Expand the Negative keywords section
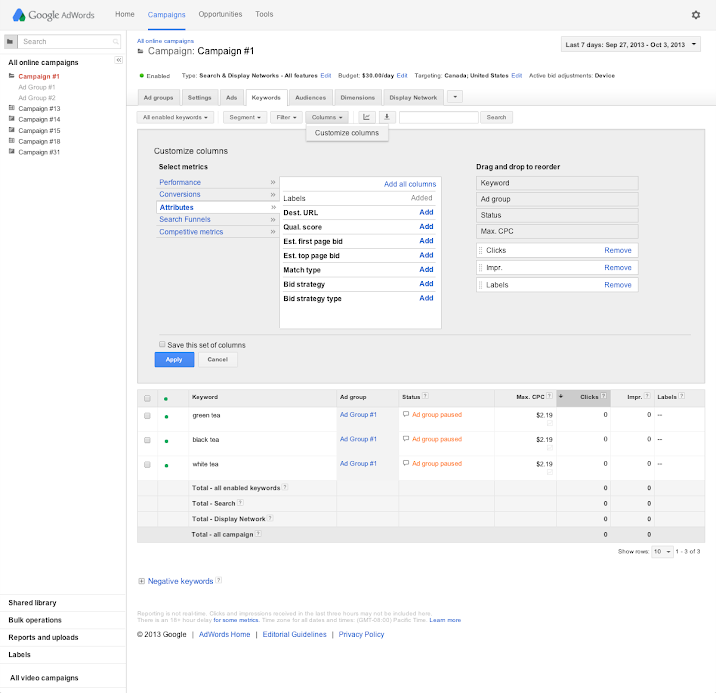The width and height of the screenshot is (716, 693). point(142,581)
